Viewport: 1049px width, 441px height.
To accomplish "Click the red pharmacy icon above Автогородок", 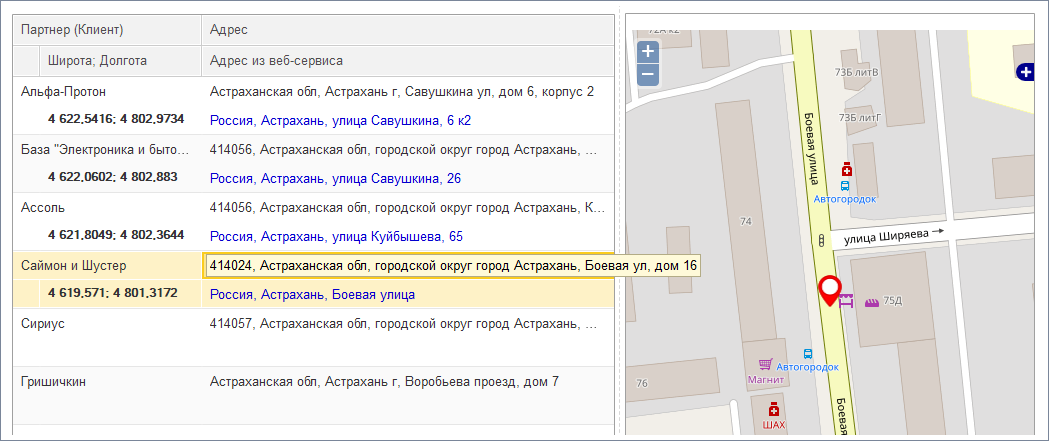I will tap(846, 170).
